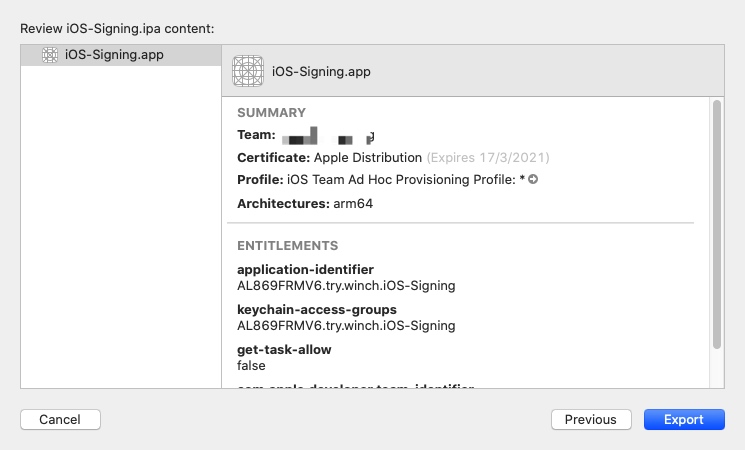The width and height of the screenshot is (745, 450).
Task: Click the Architectures arm64 line
Action: pyautogui.click(x=305, y=203)
